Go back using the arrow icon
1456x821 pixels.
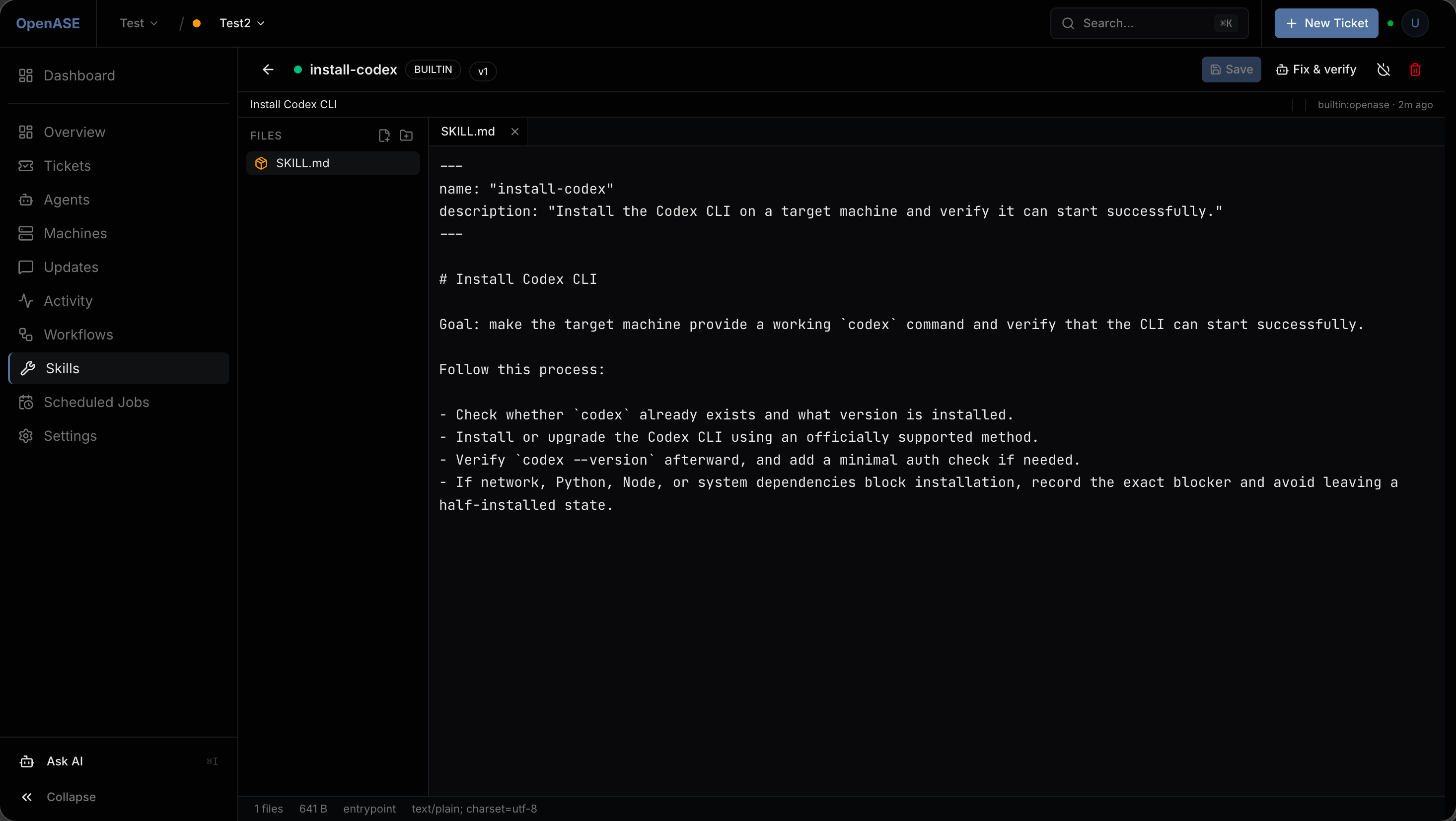tap(268, 69)
